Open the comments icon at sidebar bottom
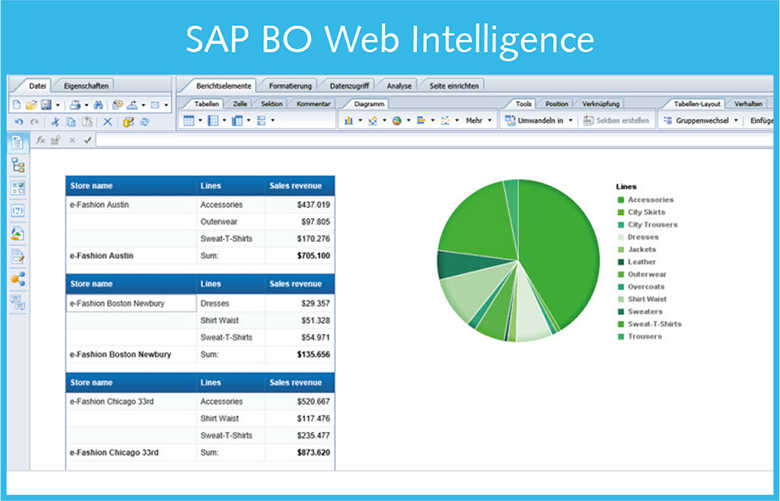 pos(17,302)
